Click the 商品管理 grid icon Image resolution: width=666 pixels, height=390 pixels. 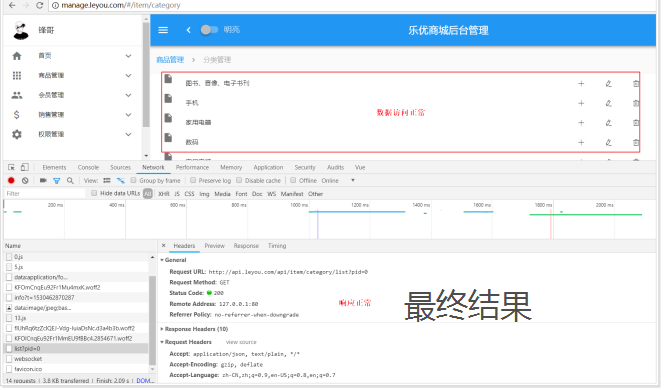point(17,75)
